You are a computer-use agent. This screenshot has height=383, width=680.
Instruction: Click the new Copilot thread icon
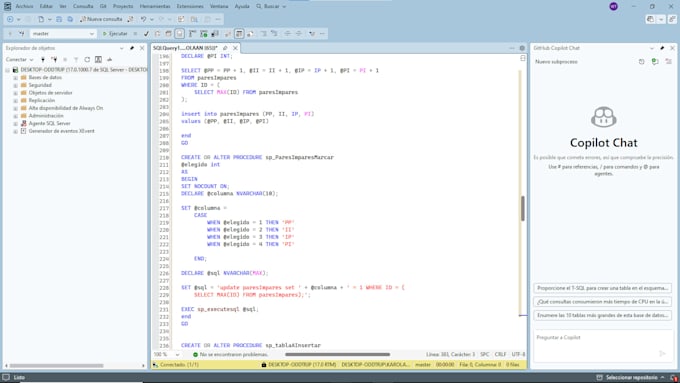(655, 62)
